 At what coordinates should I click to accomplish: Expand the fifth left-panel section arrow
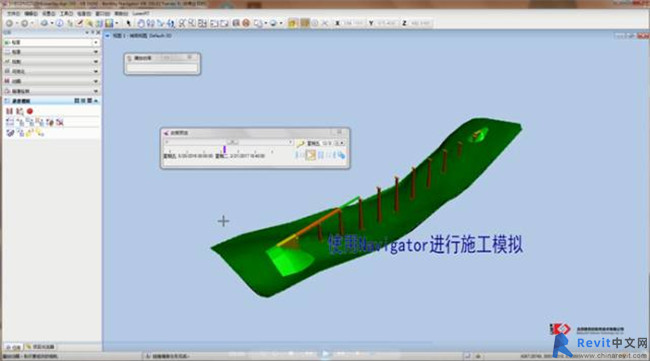(x=96, y=81)
